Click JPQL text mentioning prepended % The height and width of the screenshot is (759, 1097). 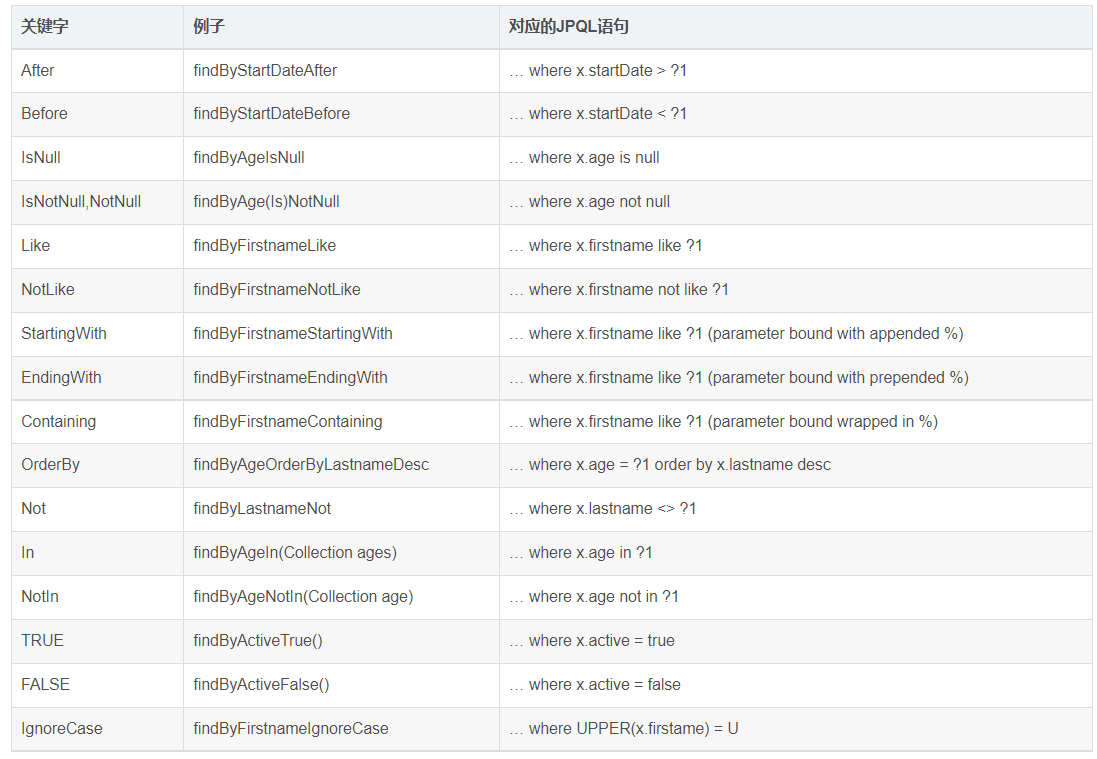[x=739, y=378]
